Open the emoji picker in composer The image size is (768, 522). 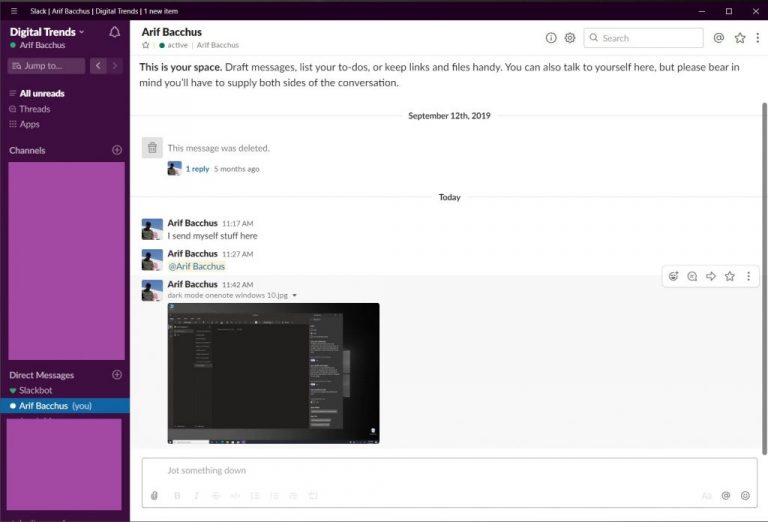coord(745,496)
